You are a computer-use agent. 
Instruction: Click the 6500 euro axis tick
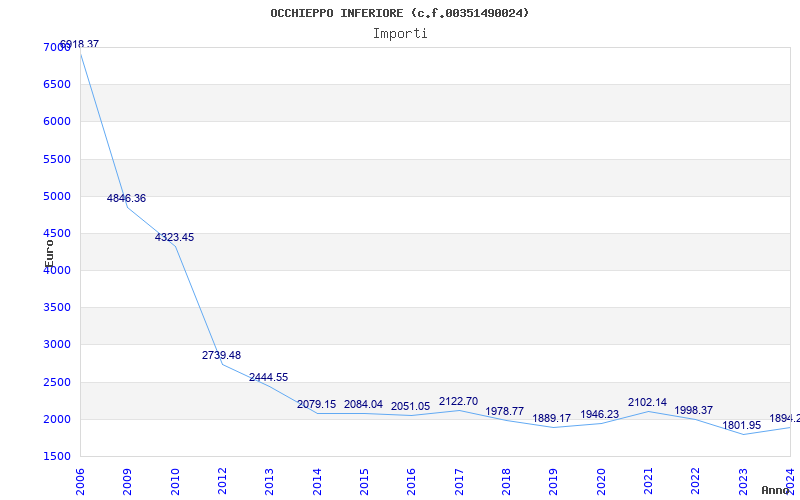[x=57, y=85]
